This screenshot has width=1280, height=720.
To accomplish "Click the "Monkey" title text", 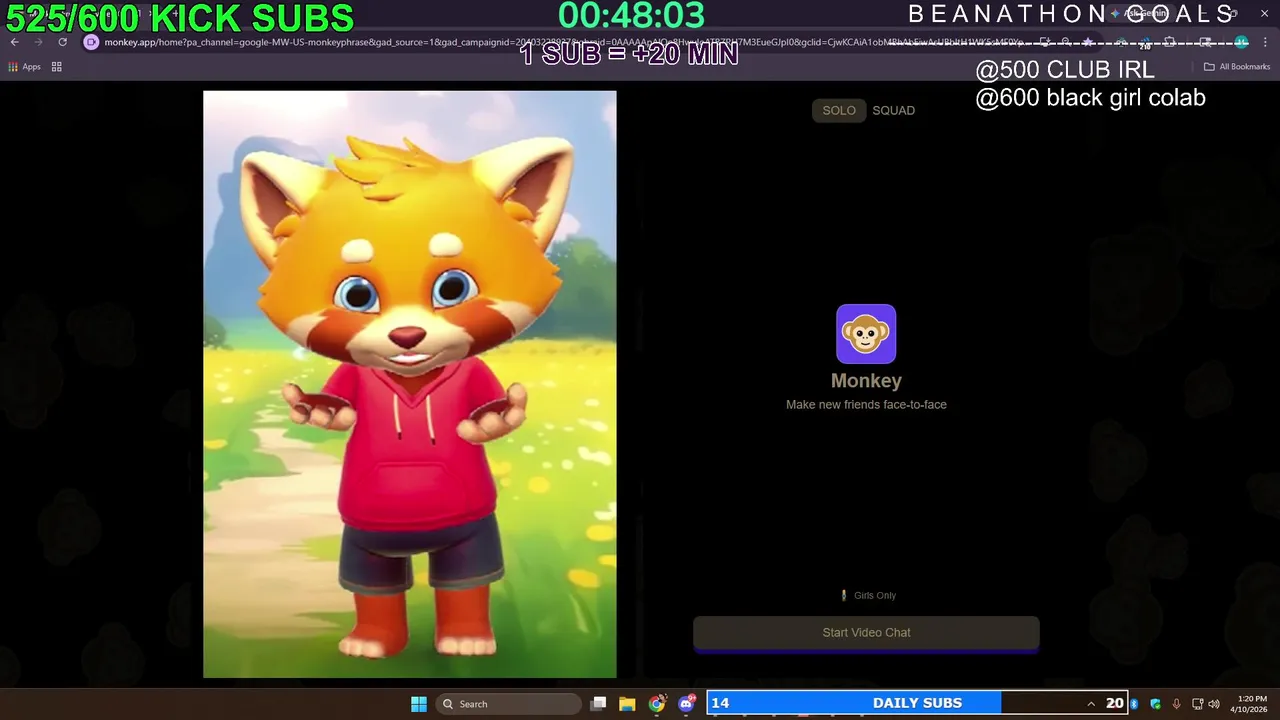I will [x=866, y=381].
